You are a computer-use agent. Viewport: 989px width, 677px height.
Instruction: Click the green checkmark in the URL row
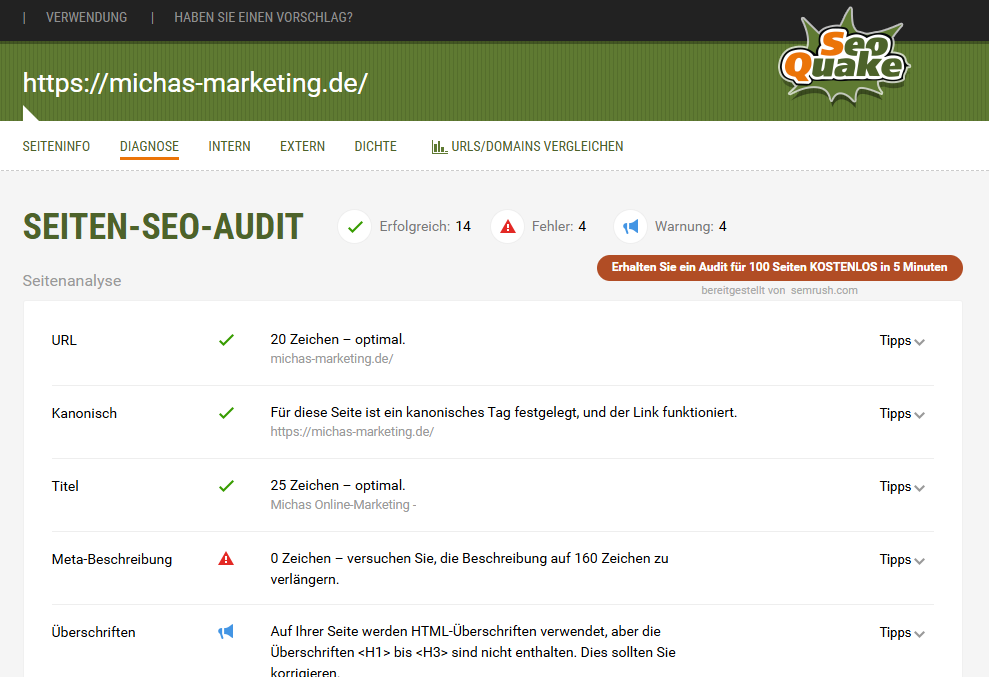(x=226, y=340)
